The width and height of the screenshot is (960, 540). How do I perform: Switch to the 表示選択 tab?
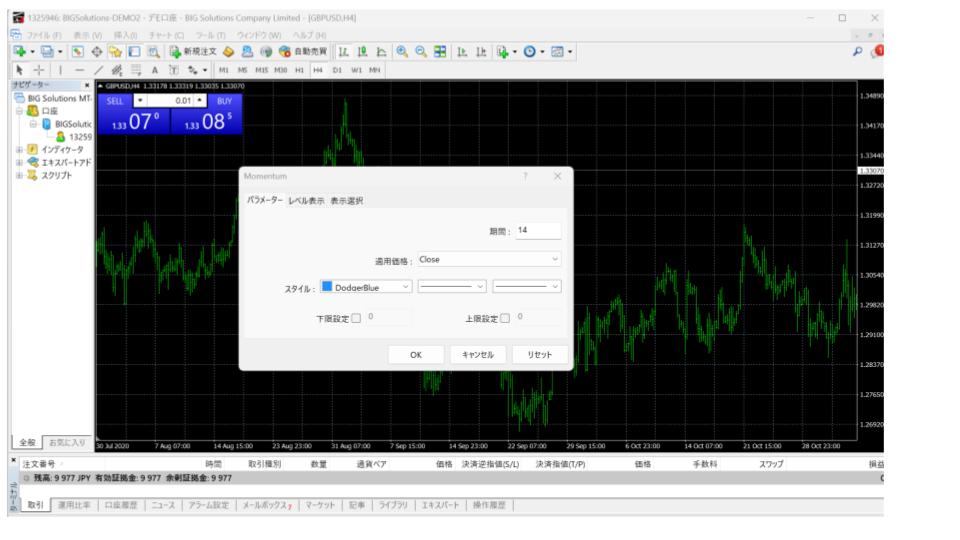[x=347, y=200]
